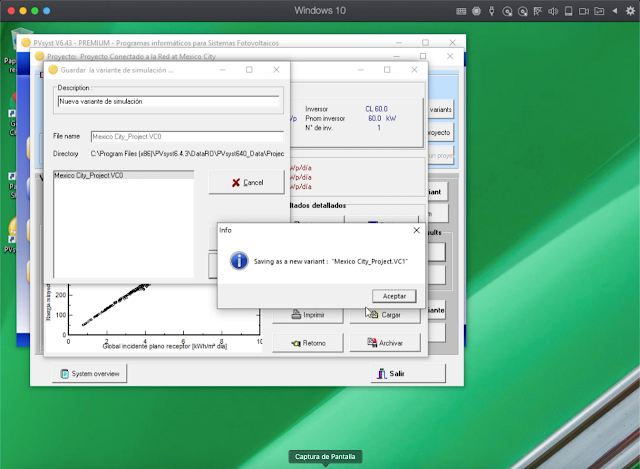The width and height of the screenshot is (640, 469).
Task: Click the printer icon on Imprimir
Action: point(296,314)
